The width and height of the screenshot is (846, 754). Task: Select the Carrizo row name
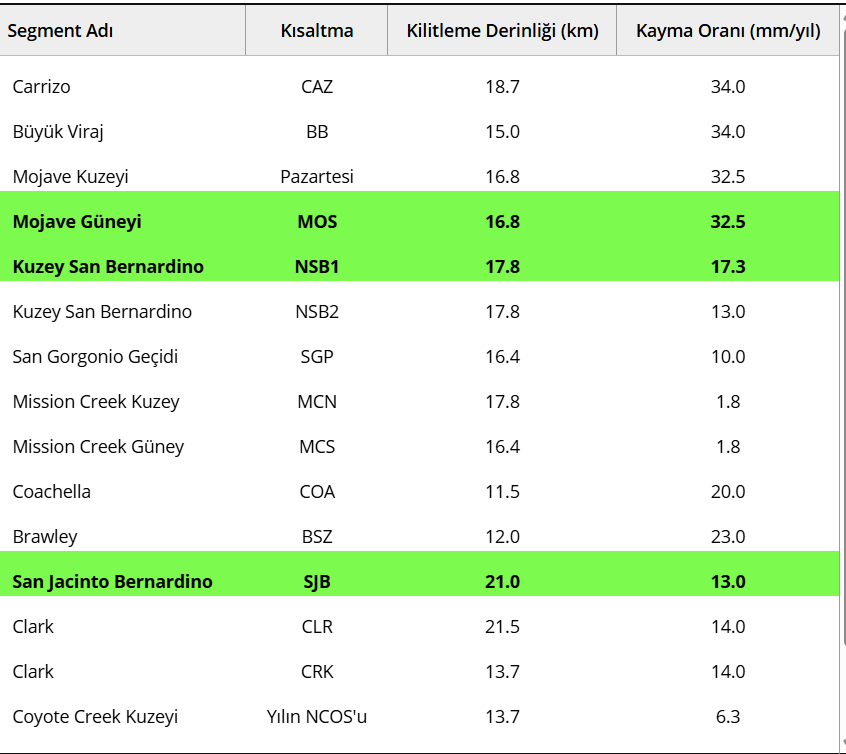(42, 86)
